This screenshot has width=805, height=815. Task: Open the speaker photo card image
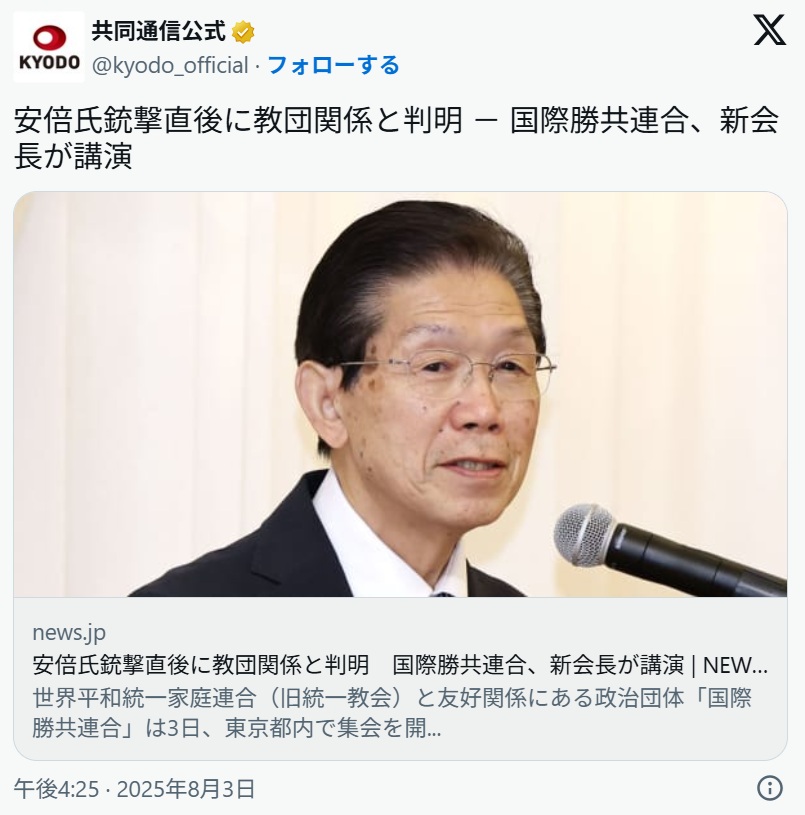tap(400, 394)
